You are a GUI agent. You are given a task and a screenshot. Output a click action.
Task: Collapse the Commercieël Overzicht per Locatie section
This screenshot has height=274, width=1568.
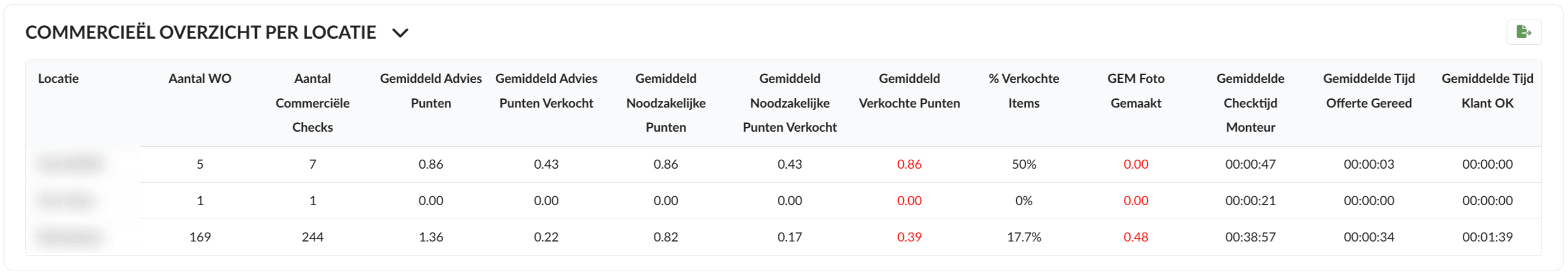point(400,33)
